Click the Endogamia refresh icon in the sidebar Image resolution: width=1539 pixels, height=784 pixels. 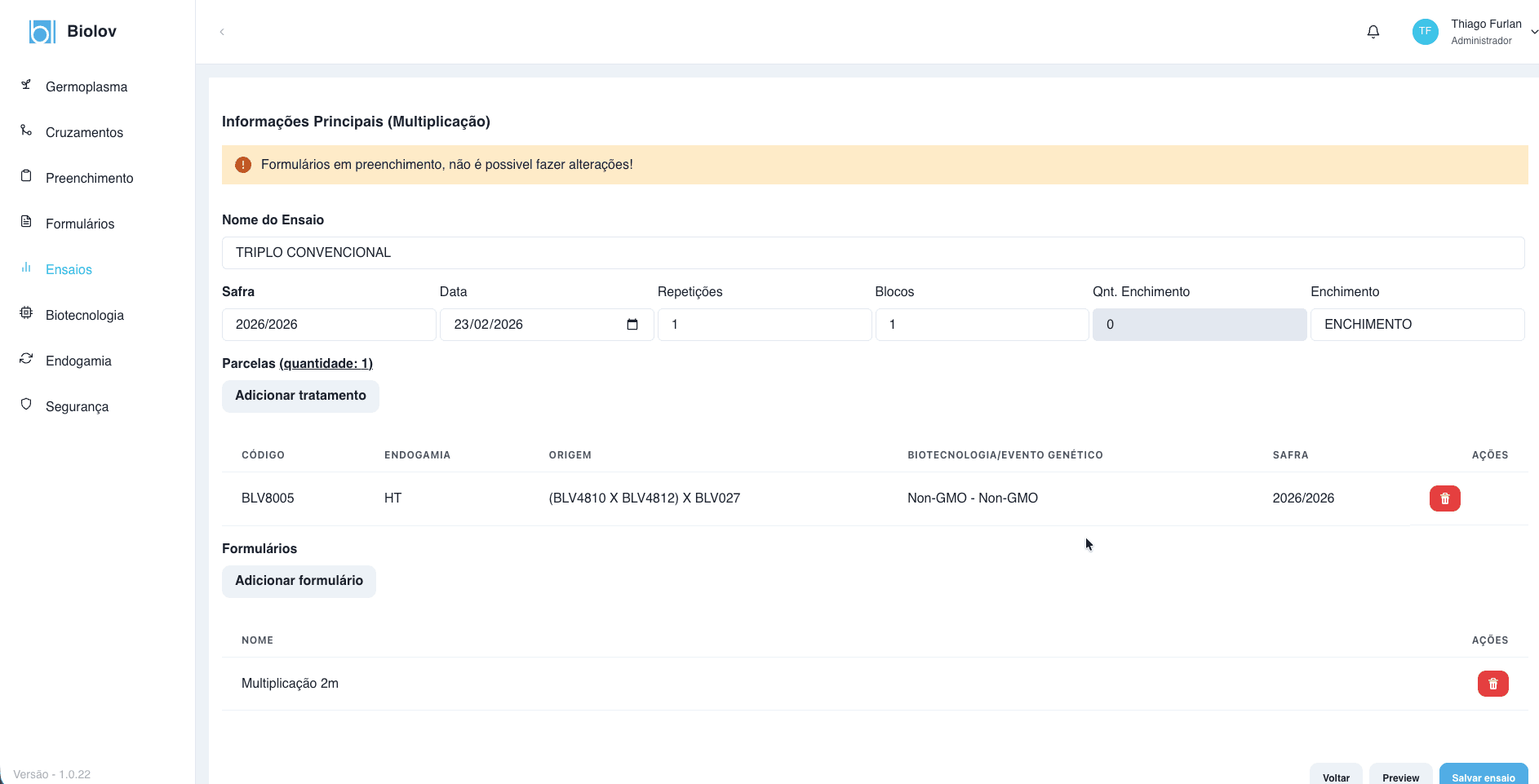(x=26, y=359)
